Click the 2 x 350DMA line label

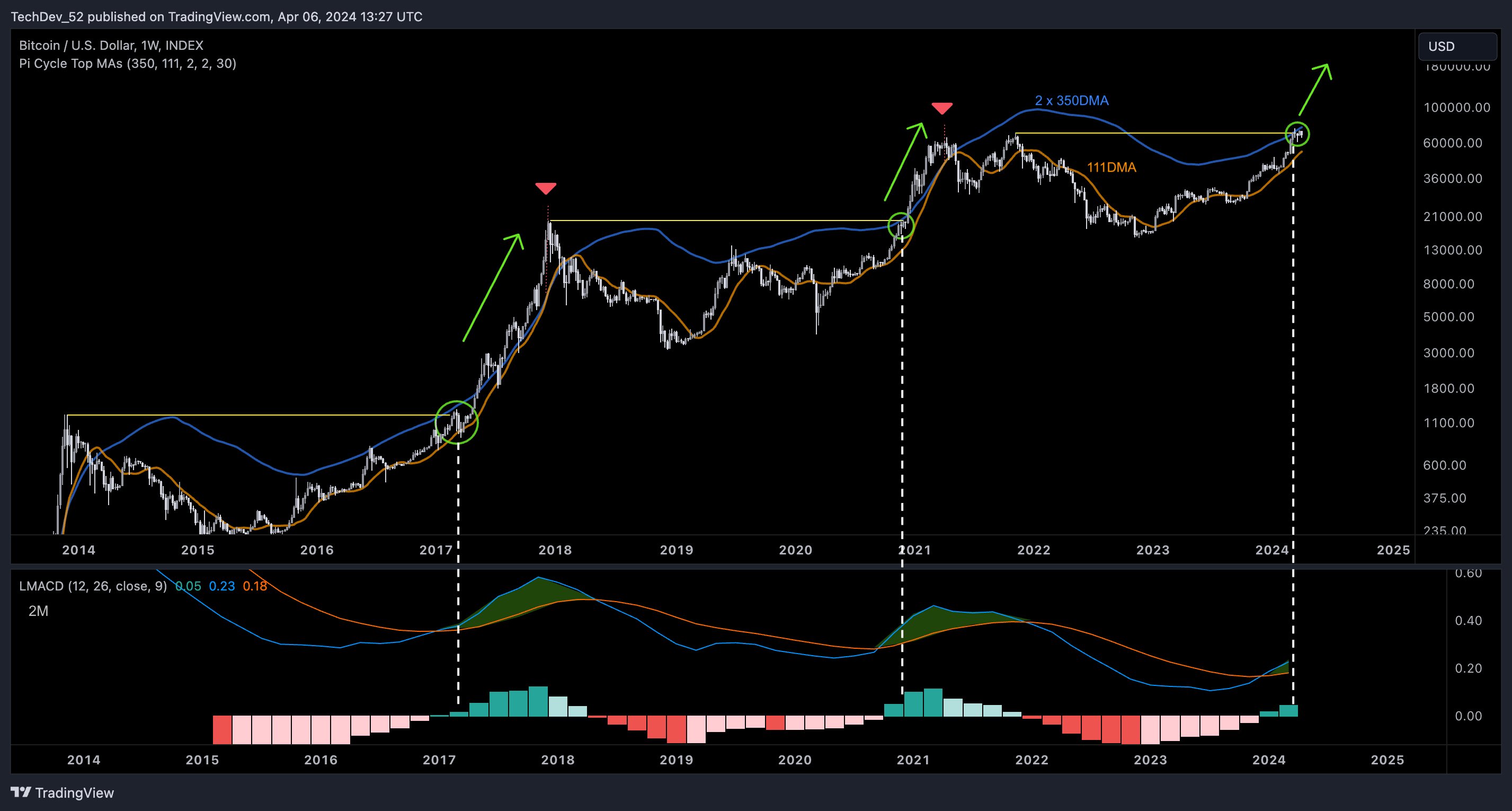[x=1071, y=100]
